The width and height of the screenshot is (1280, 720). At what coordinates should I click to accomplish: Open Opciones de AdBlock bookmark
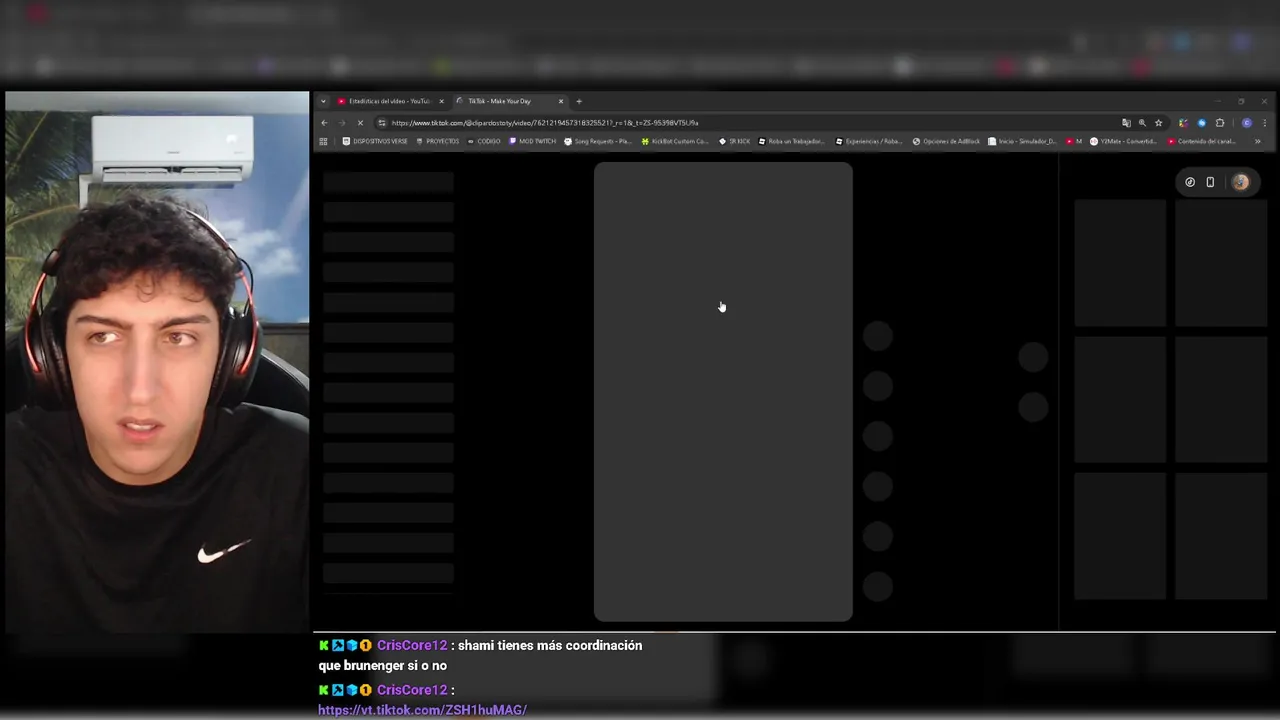tap(946, 141)
